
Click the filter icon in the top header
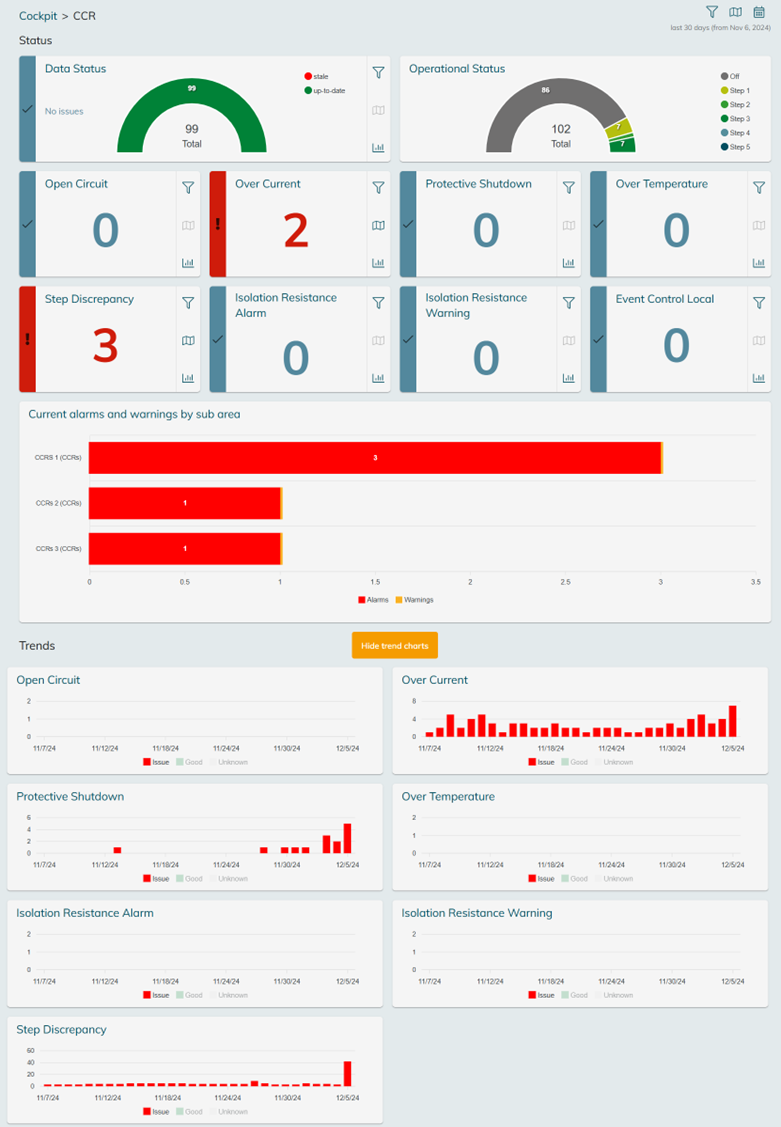tap(712, 12)
